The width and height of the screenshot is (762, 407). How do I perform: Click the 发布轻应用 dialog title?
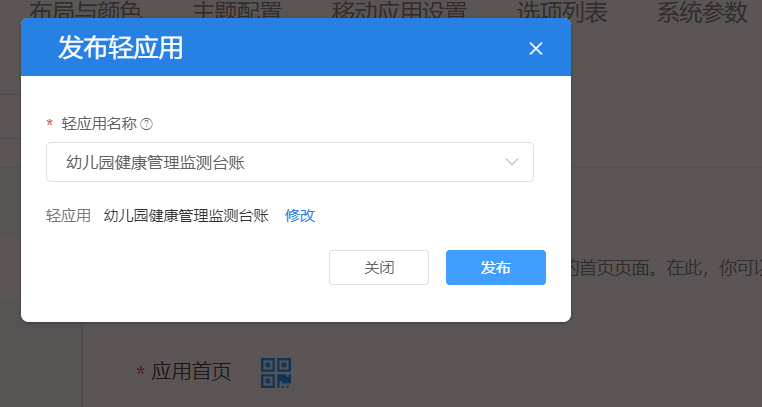[x=121, y=48]
